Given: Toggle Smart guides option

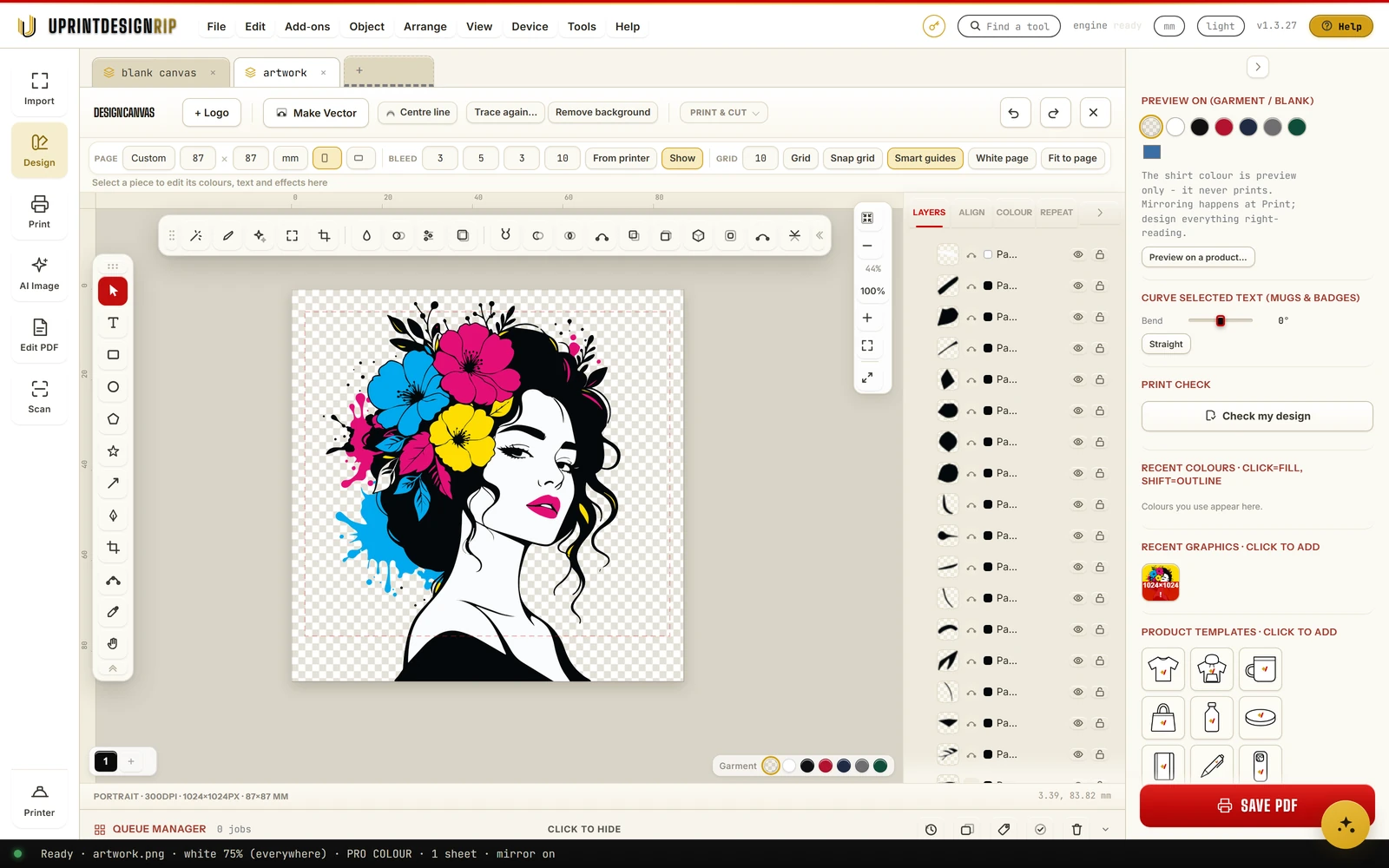Looking at the screenshot, I should [x=925, y=158].
